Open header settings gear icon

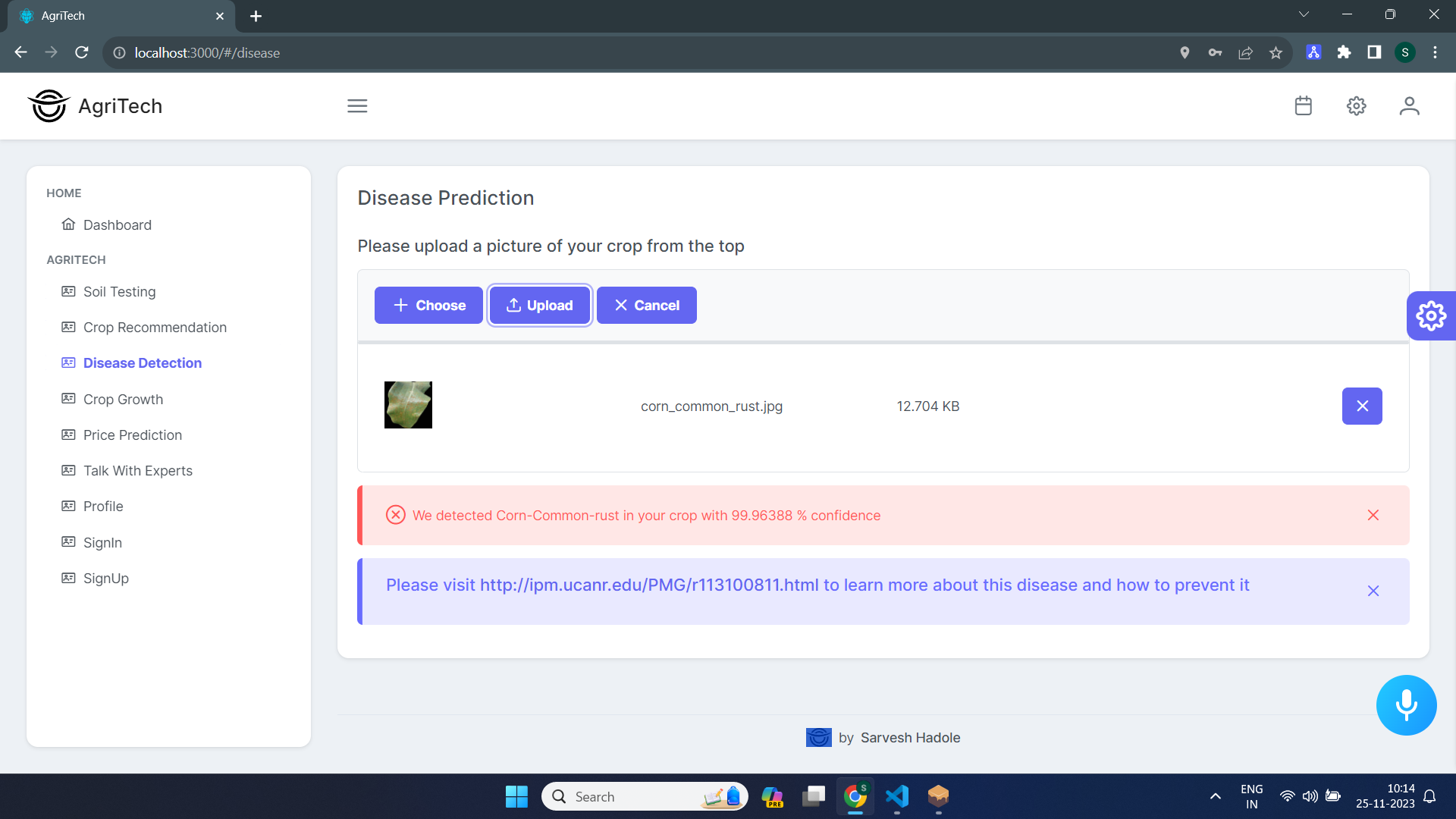[1356, 106]
